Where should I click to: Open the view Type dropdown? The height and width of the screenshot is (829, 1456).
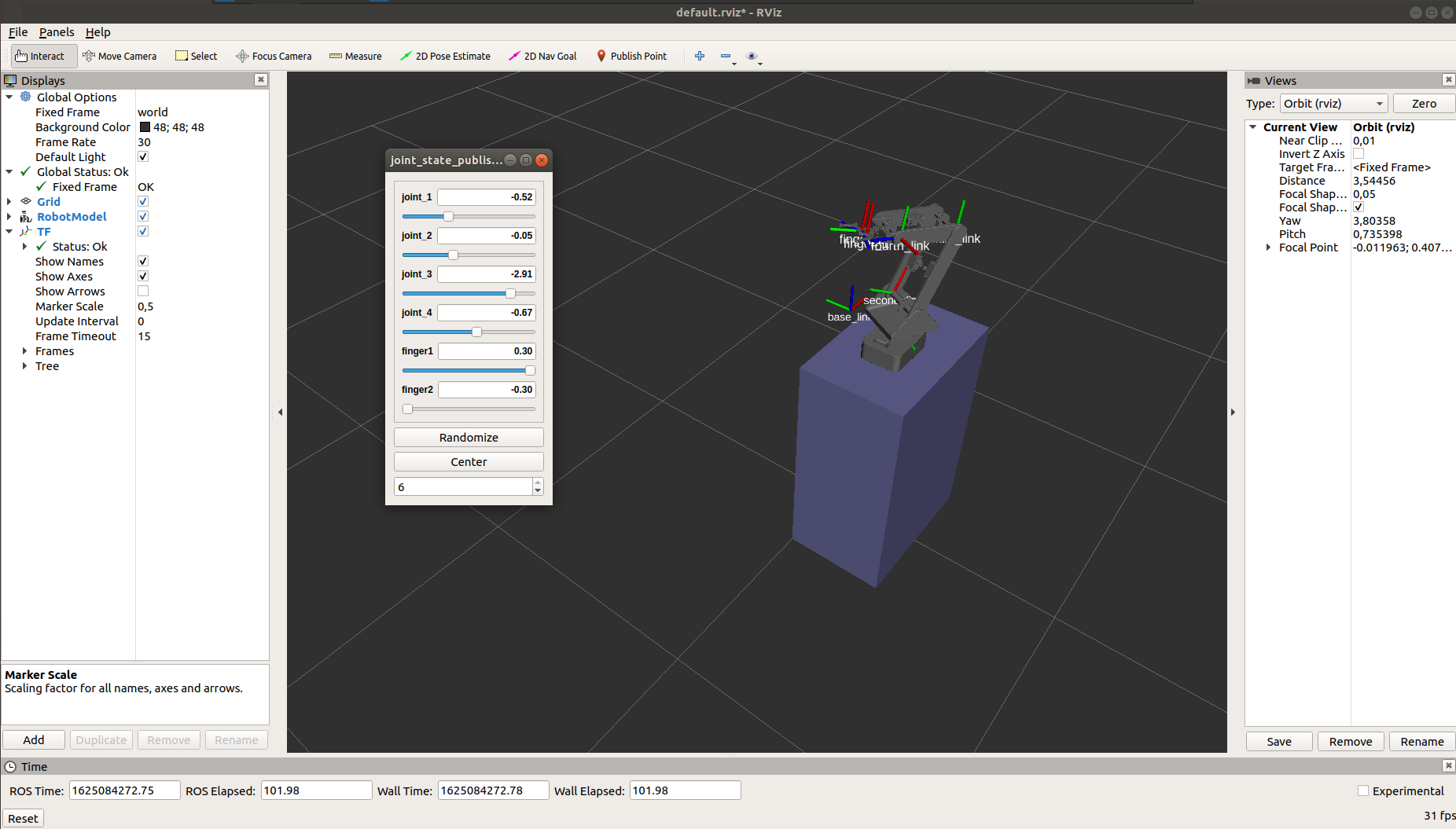click(1333, 104)
